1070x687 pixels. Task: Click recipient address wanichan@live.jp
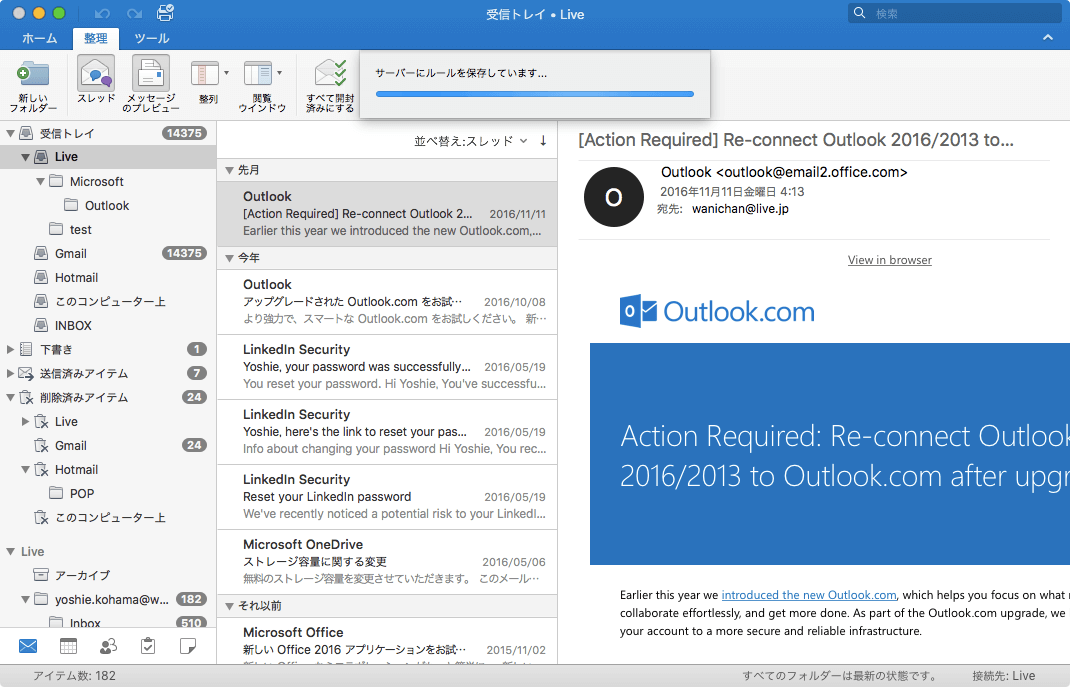pyautogui.click(x=740, y=209)
